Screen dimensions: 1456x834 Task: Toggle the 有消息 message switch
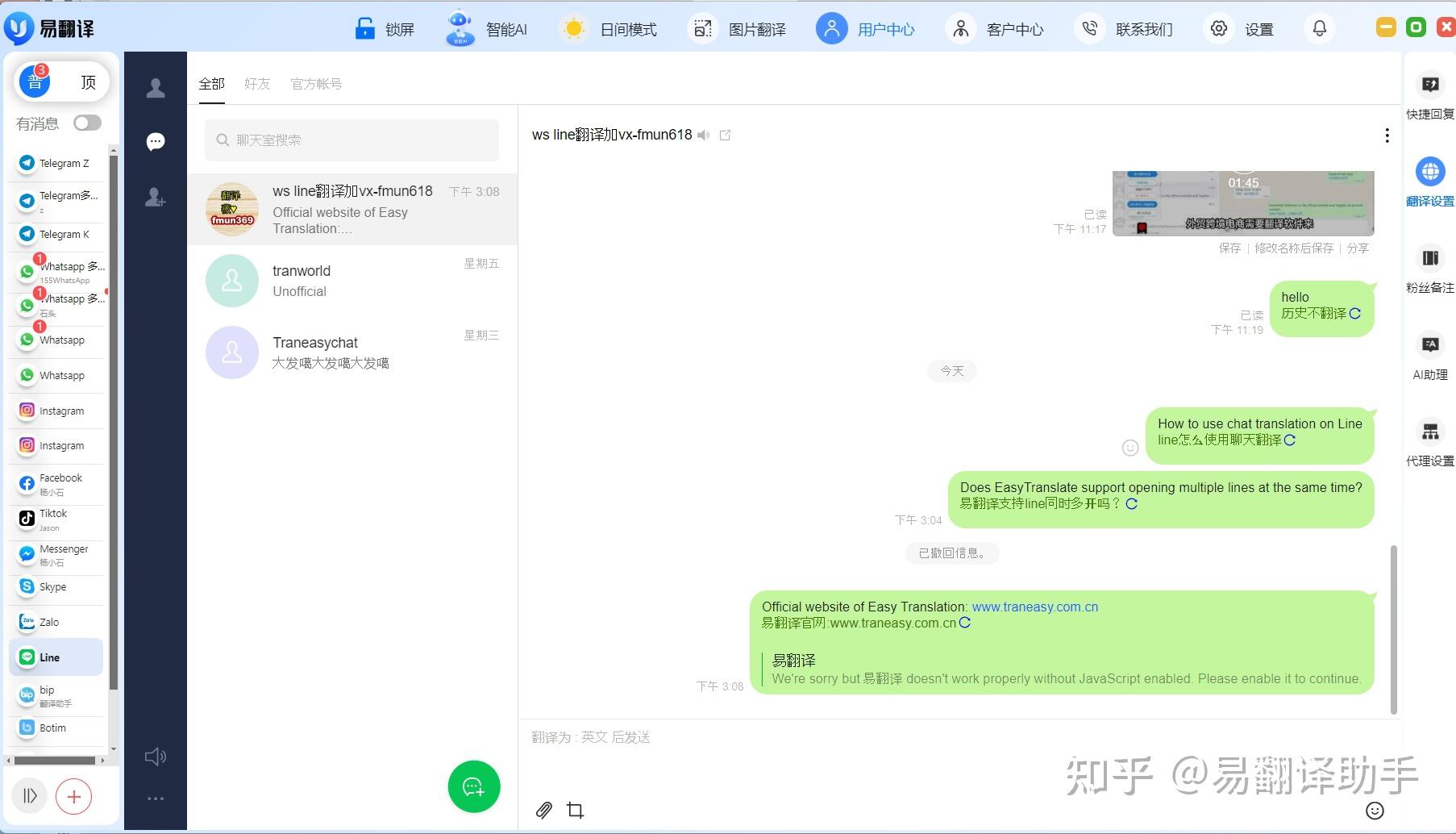point(86,123)
